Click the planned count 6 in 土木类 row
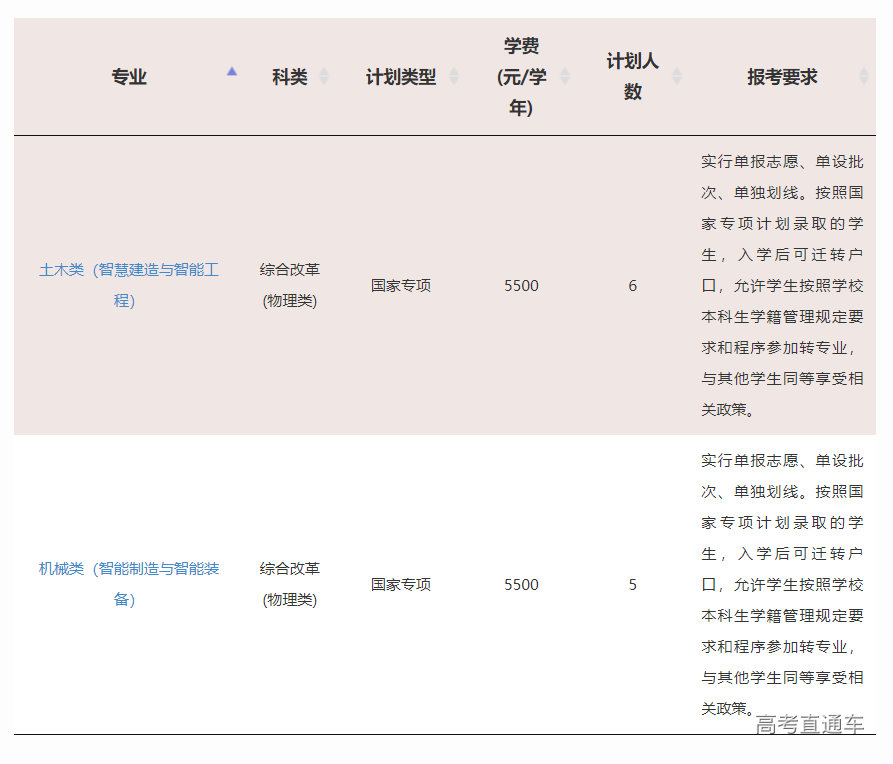Viewport: 893px width, 764px height. point(632,286)
